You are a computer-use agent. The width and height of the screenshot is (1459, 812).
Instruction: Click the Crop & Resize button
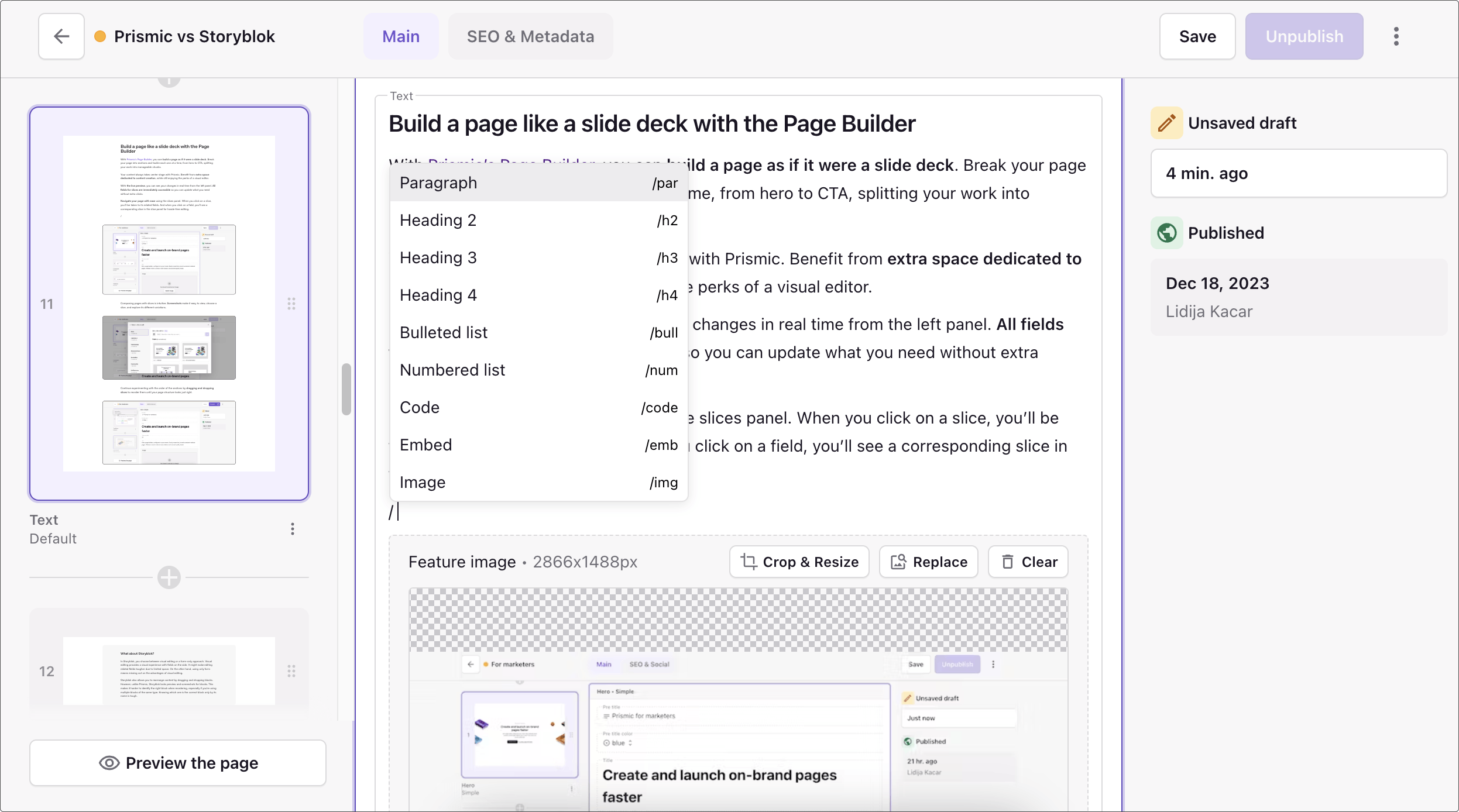point(799,562)
